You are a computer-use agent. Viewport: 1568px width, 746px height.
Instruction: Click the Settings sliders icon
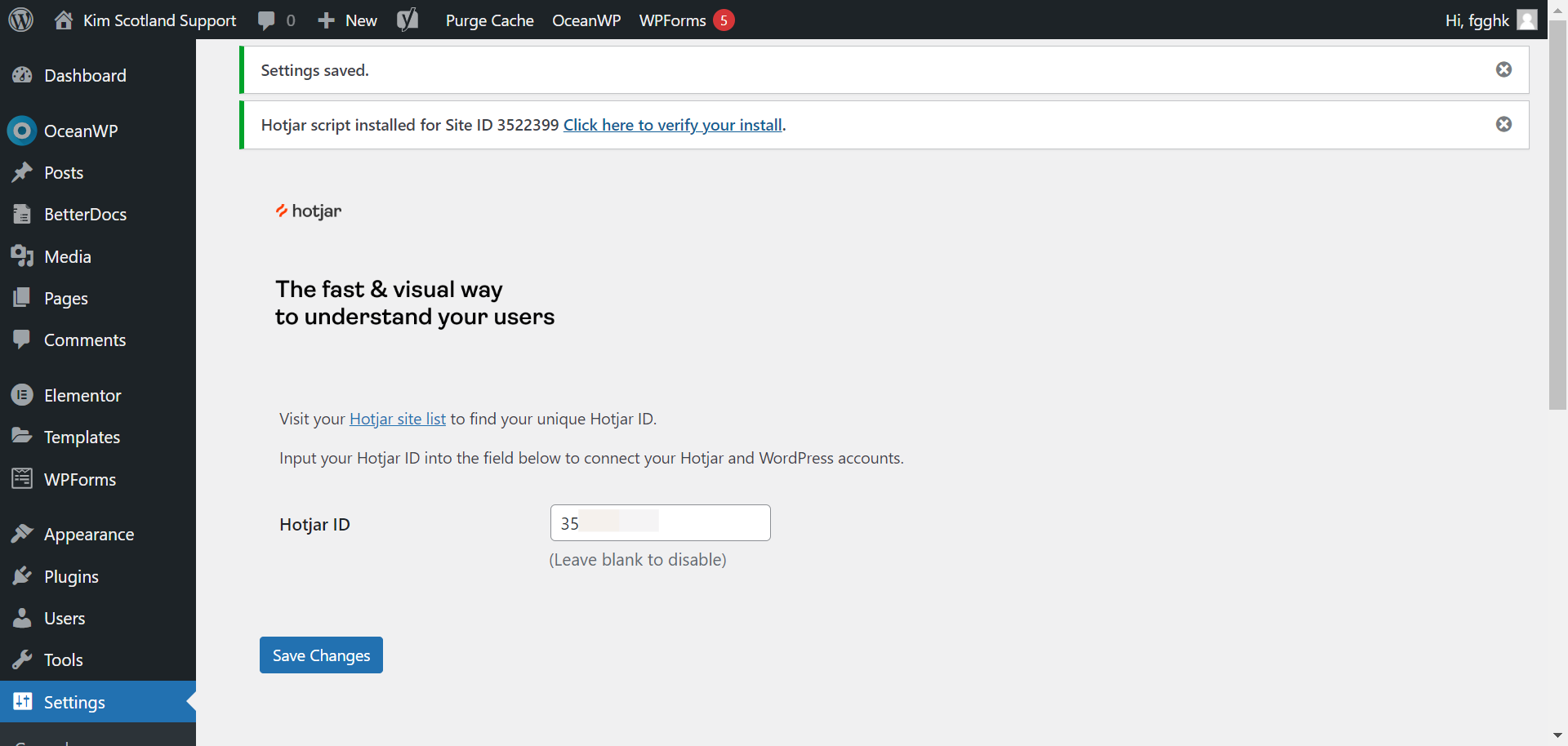pos(22,702)
